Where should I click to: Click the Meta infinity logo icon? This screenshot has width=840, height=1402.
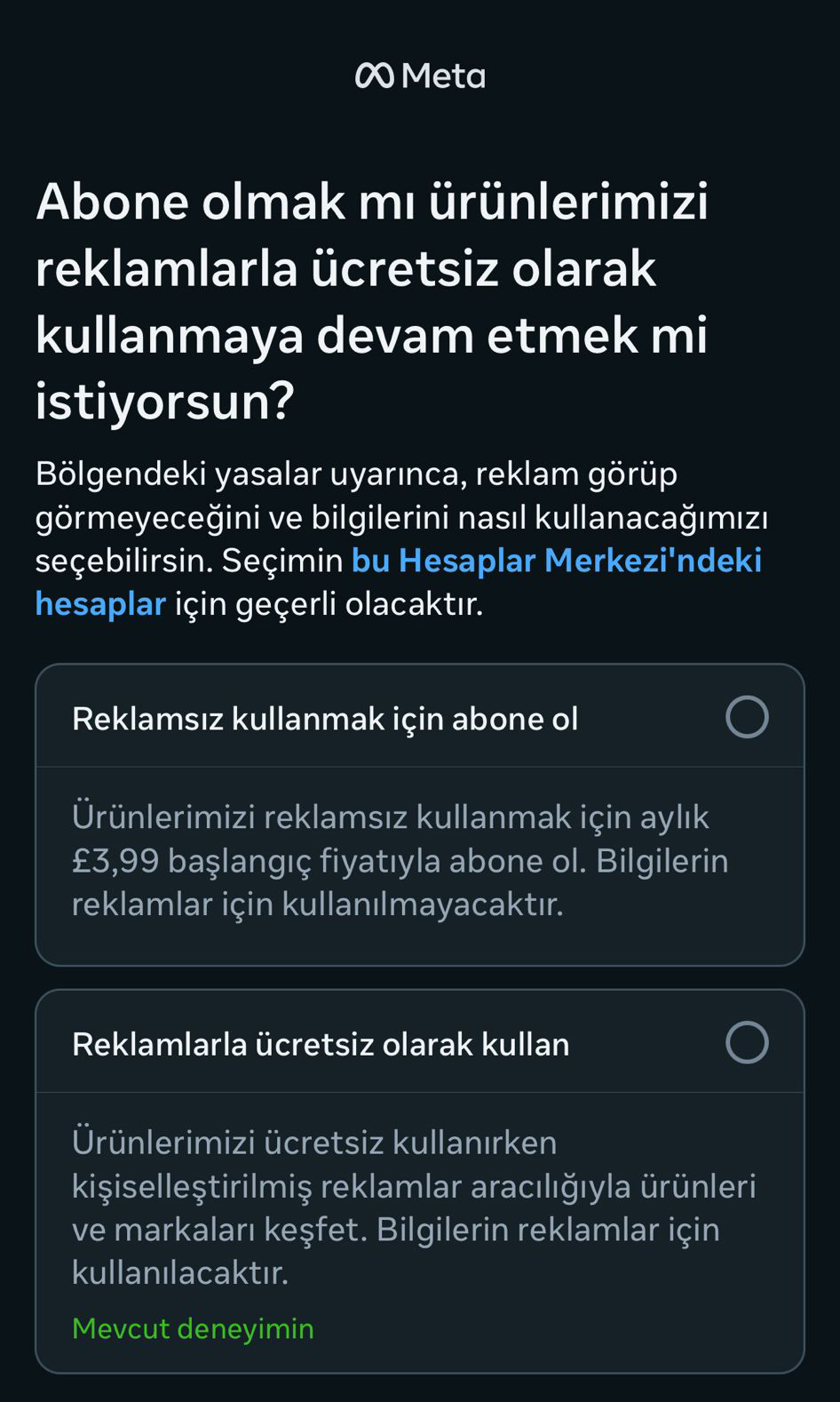click(x=374, y=76)
